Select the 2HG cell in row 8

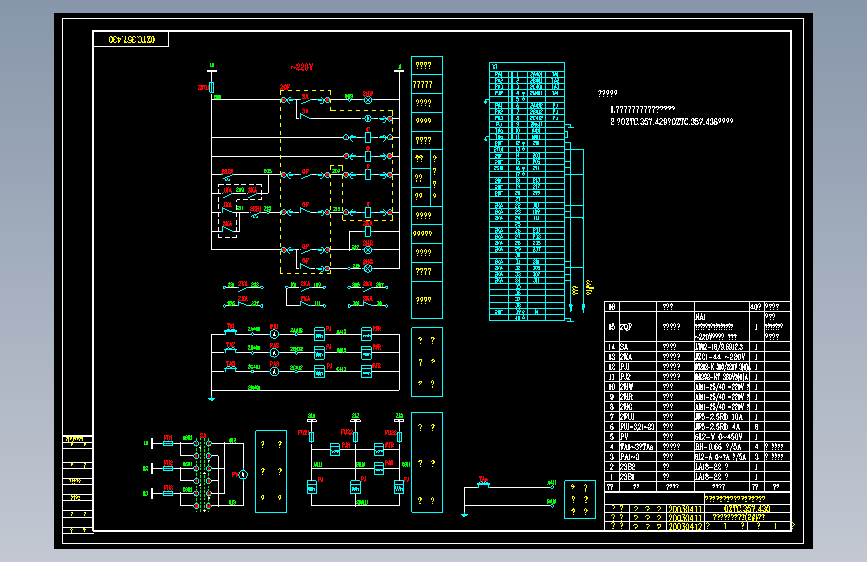pyautogui.click(x=638, y=407)
